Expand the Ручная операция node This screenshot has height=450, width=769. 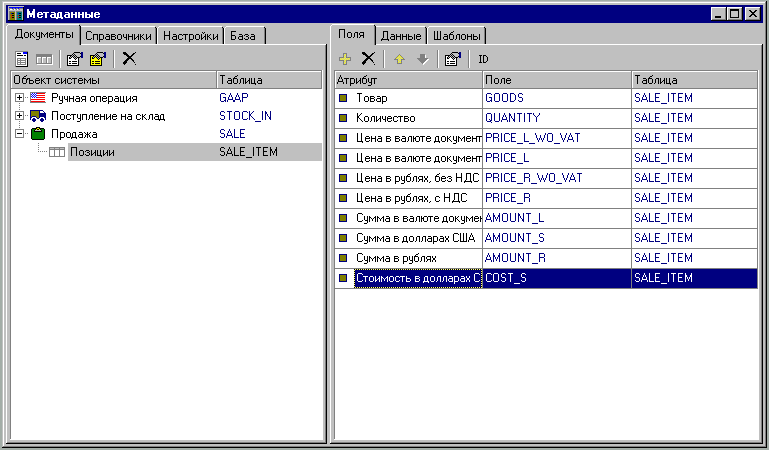(x=19, y=98)
